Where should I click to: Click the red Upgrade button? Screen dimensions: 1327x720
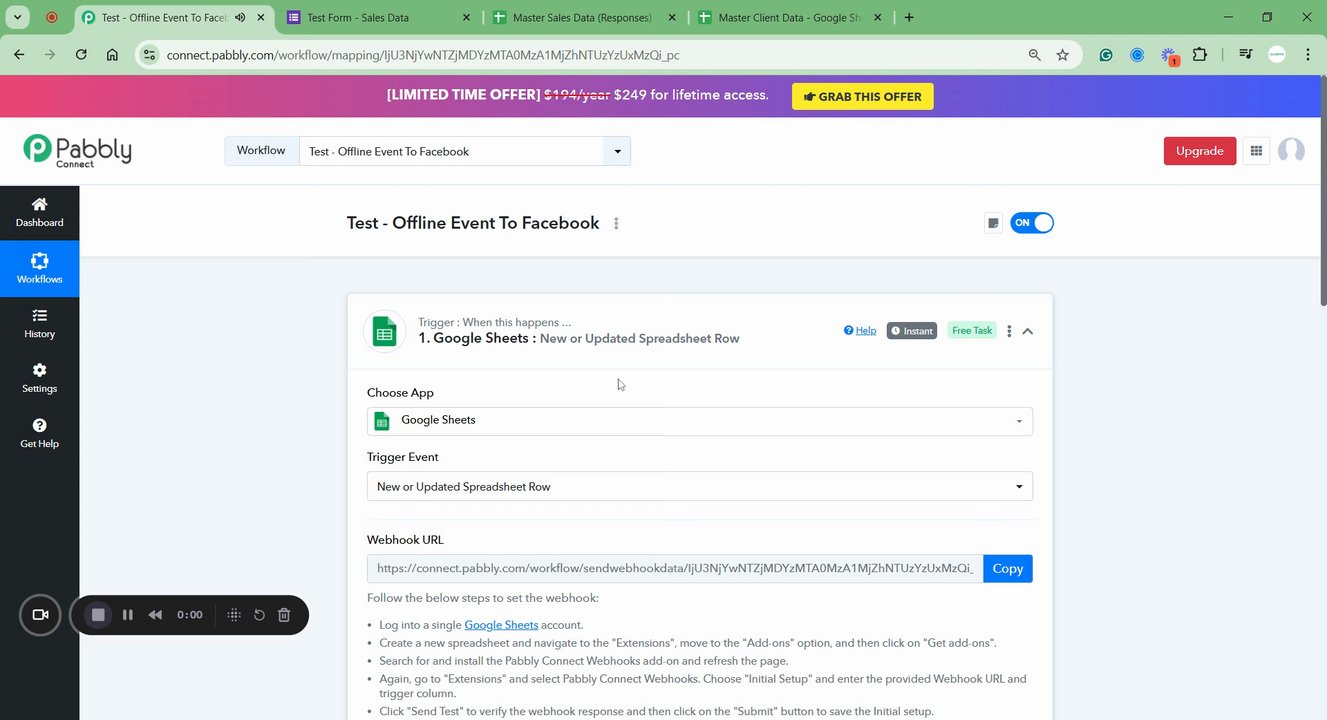coord(1200,151)
